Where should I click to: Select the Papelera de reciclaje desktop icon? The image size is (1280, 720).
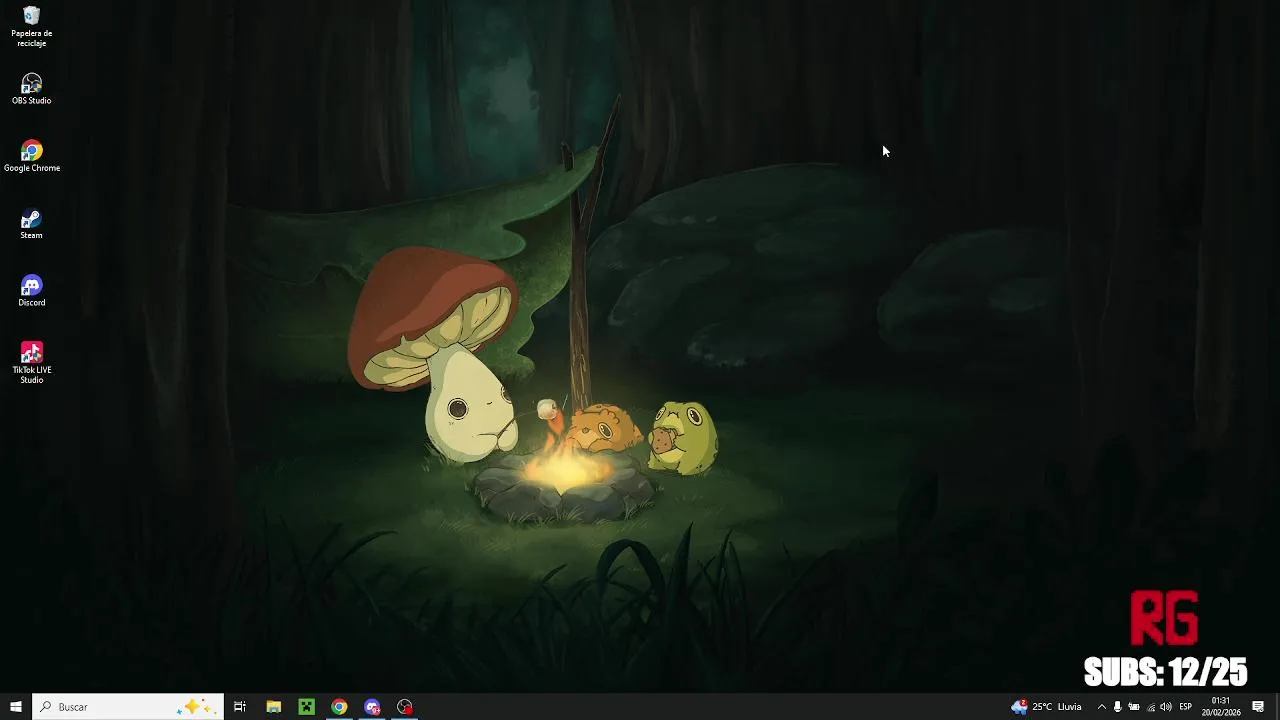click(x=32, y=27)
